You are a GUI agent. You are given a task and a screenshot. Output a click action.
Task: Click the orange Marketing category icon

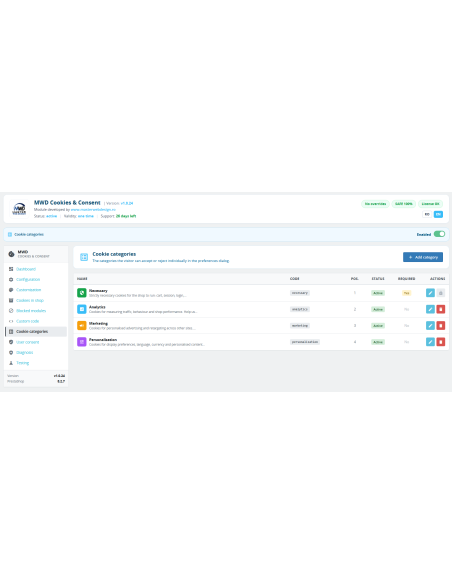click(82, 326)
